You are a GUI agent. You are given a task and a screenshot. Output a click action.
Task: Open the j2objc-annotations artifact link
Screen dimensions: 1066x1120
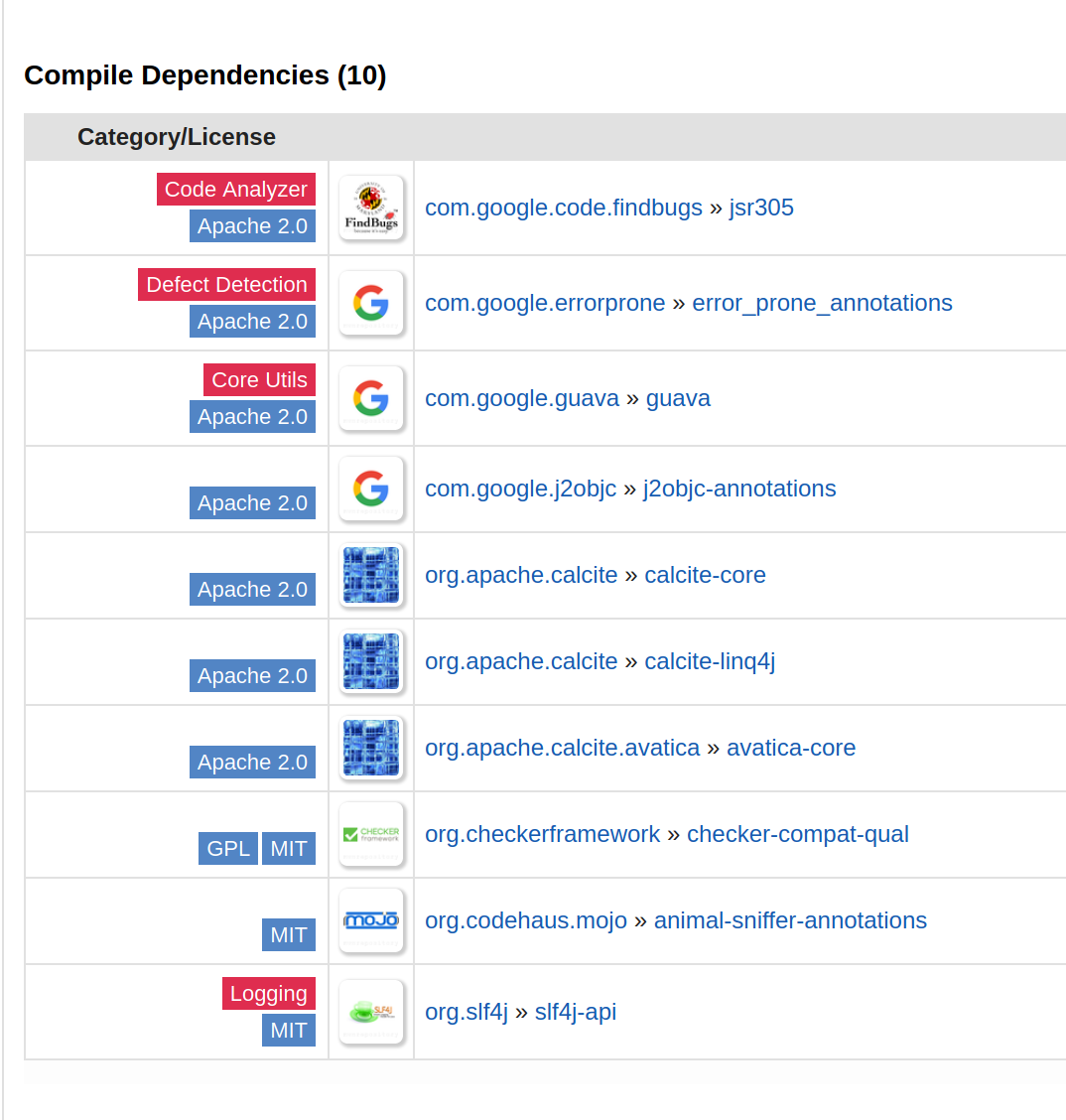(739, 490)
